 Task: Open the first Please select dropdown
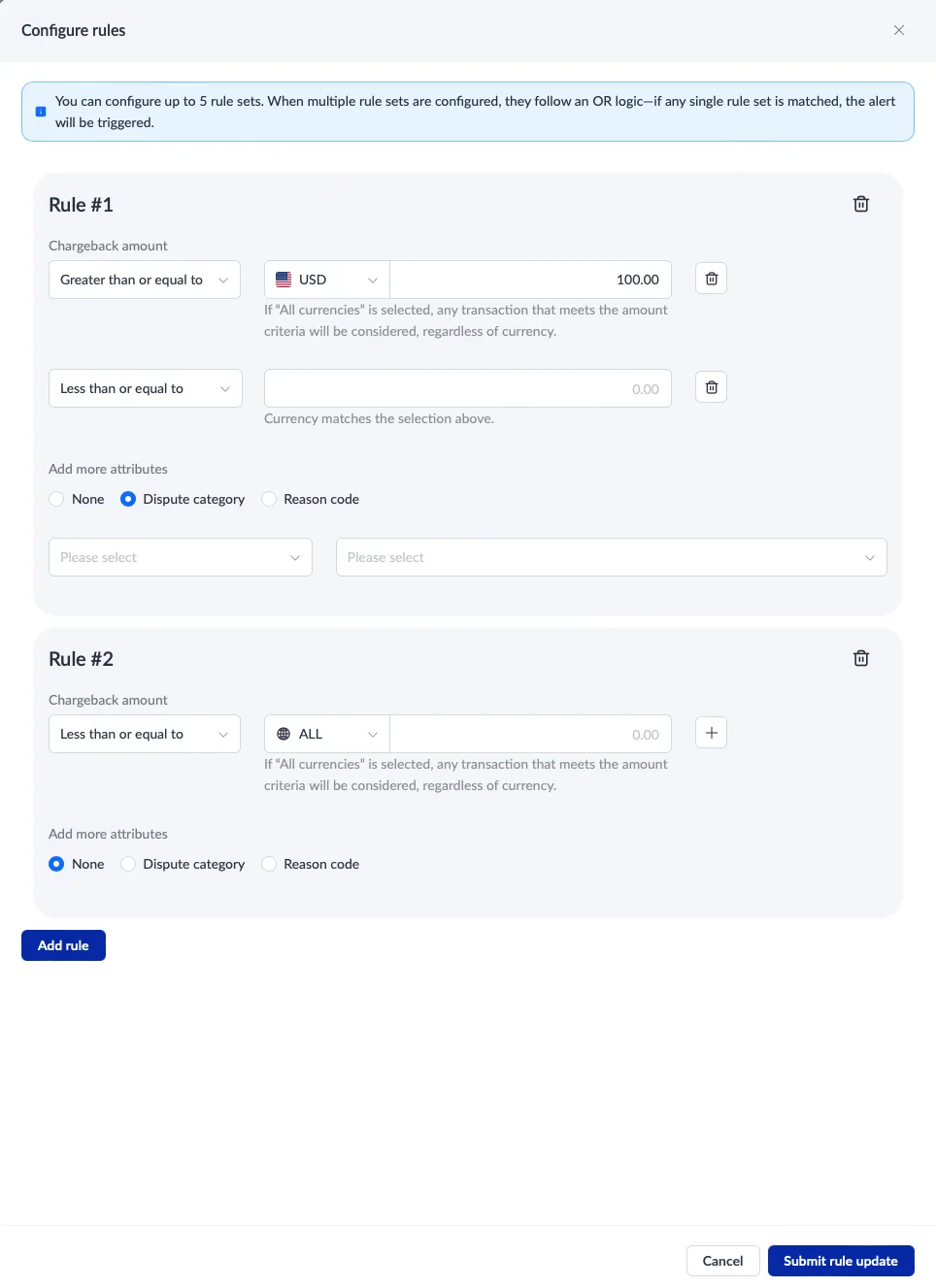tap(180, 557)
